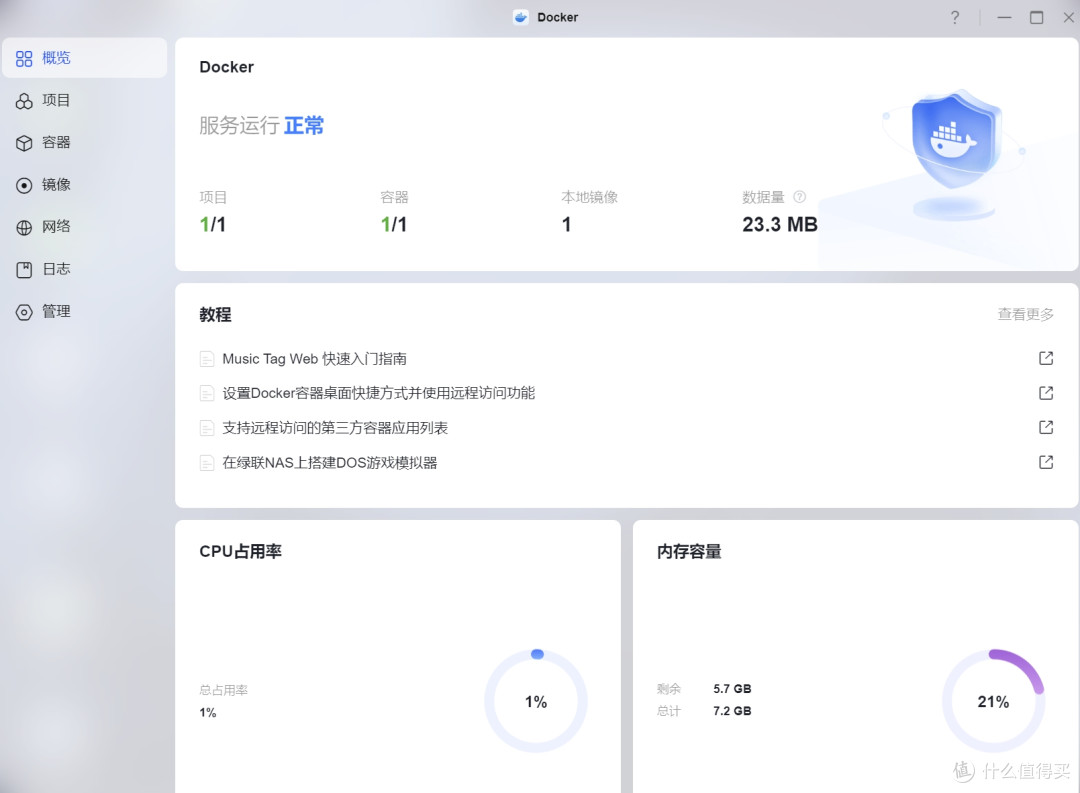1080x793 pixels.
Task: Click the 5.7 GB remaining memory value
Action: coord(732,689)
